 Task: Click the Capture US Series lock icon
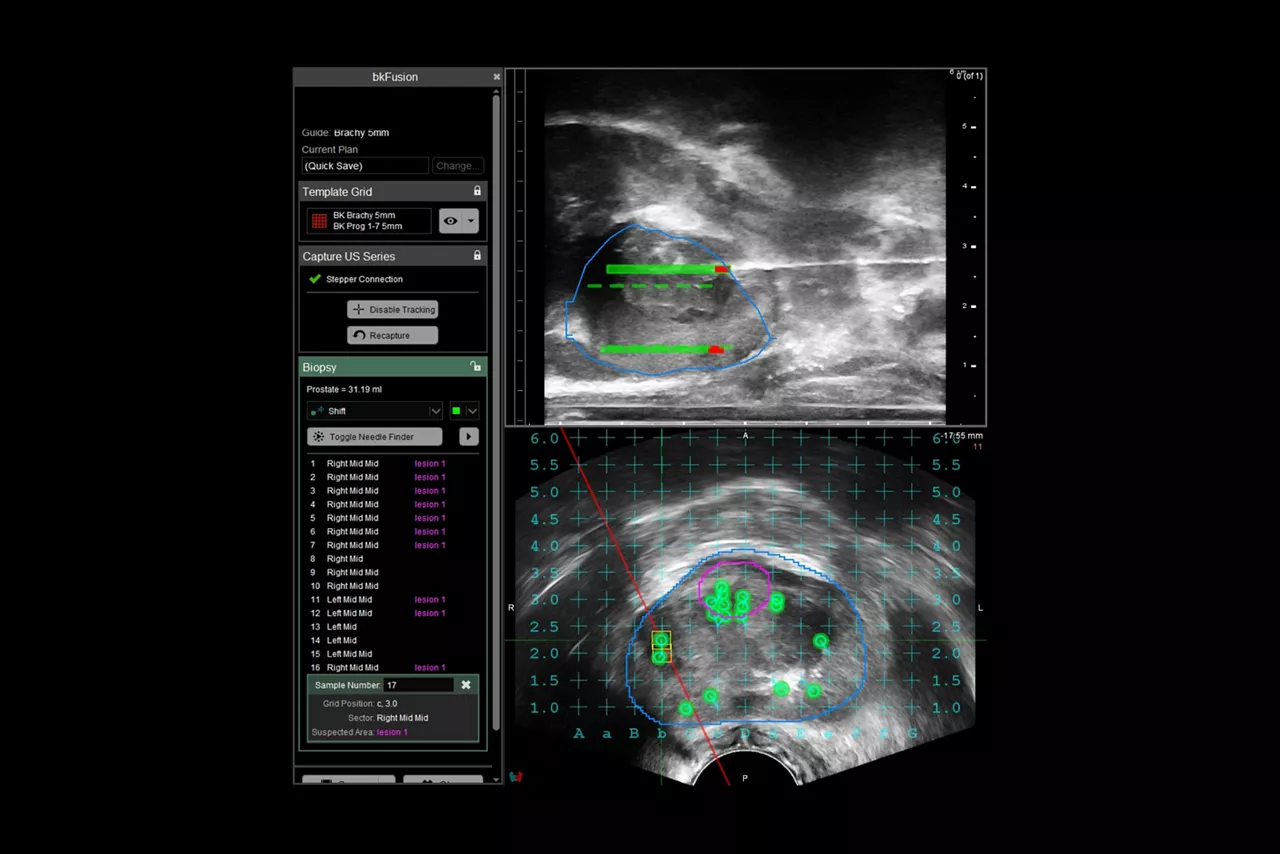(477, 256)
